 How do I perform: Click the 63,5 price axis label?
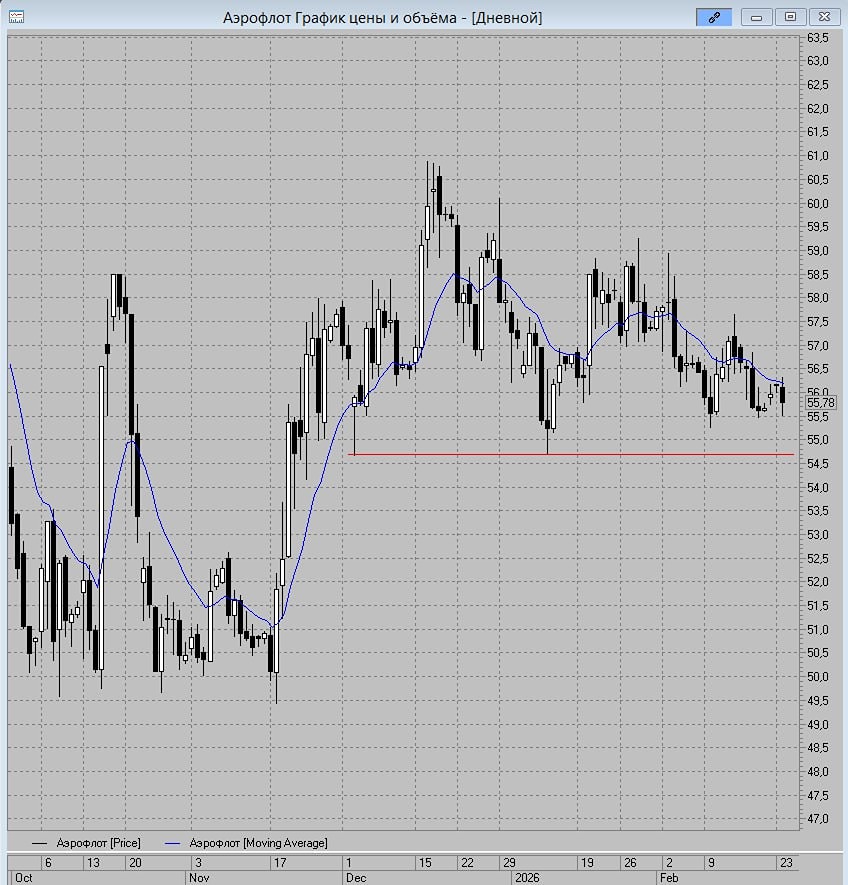tap(818, 38)
